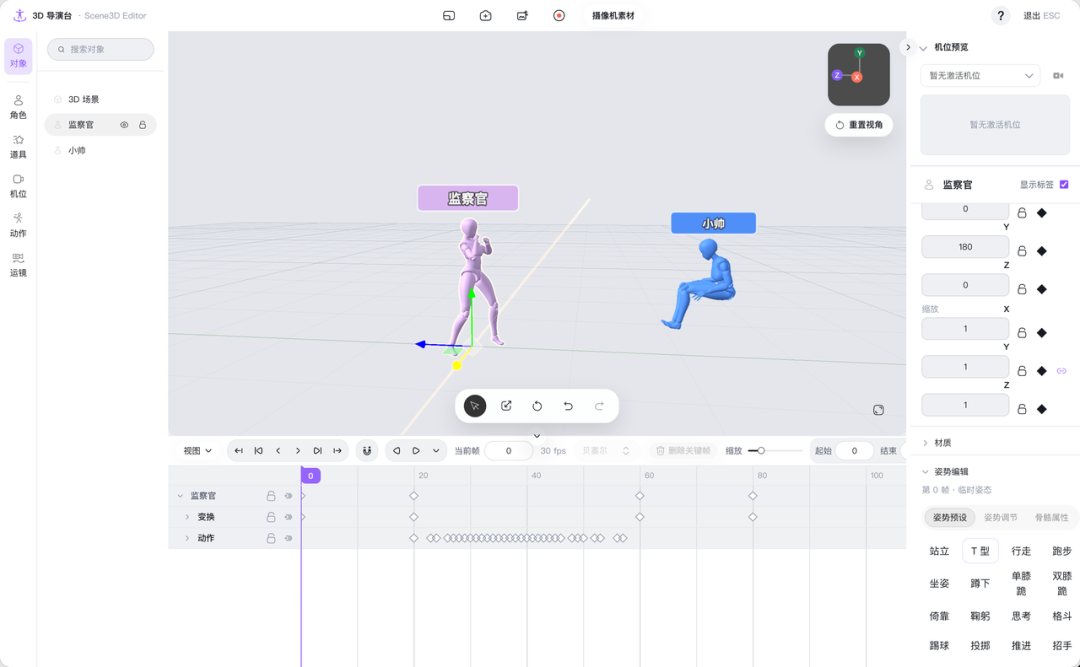
Task: Undo with the viewport toolbar arrow
Action: click(568, 406)
